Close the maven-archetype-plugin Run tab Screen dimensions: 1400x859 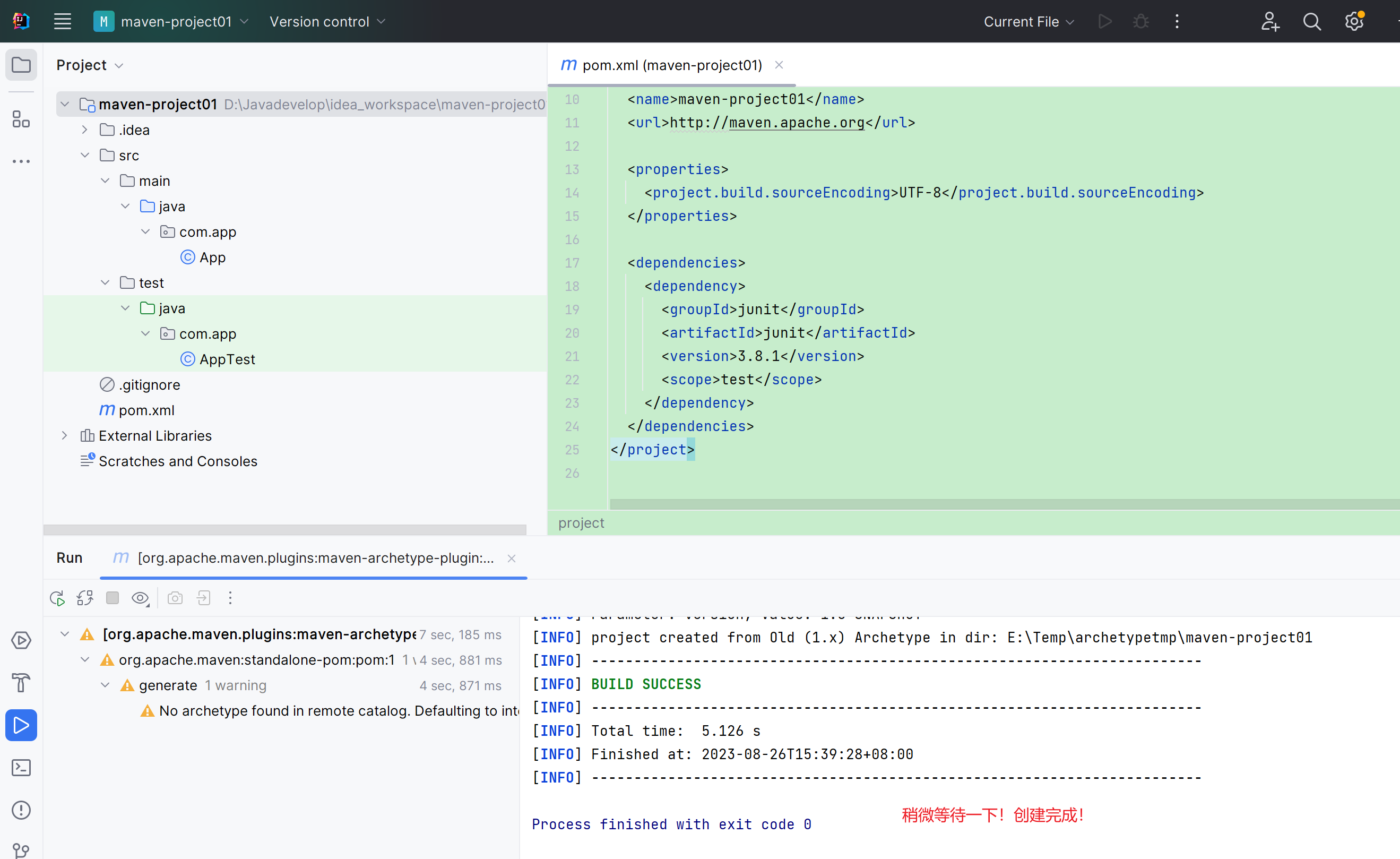512,559
